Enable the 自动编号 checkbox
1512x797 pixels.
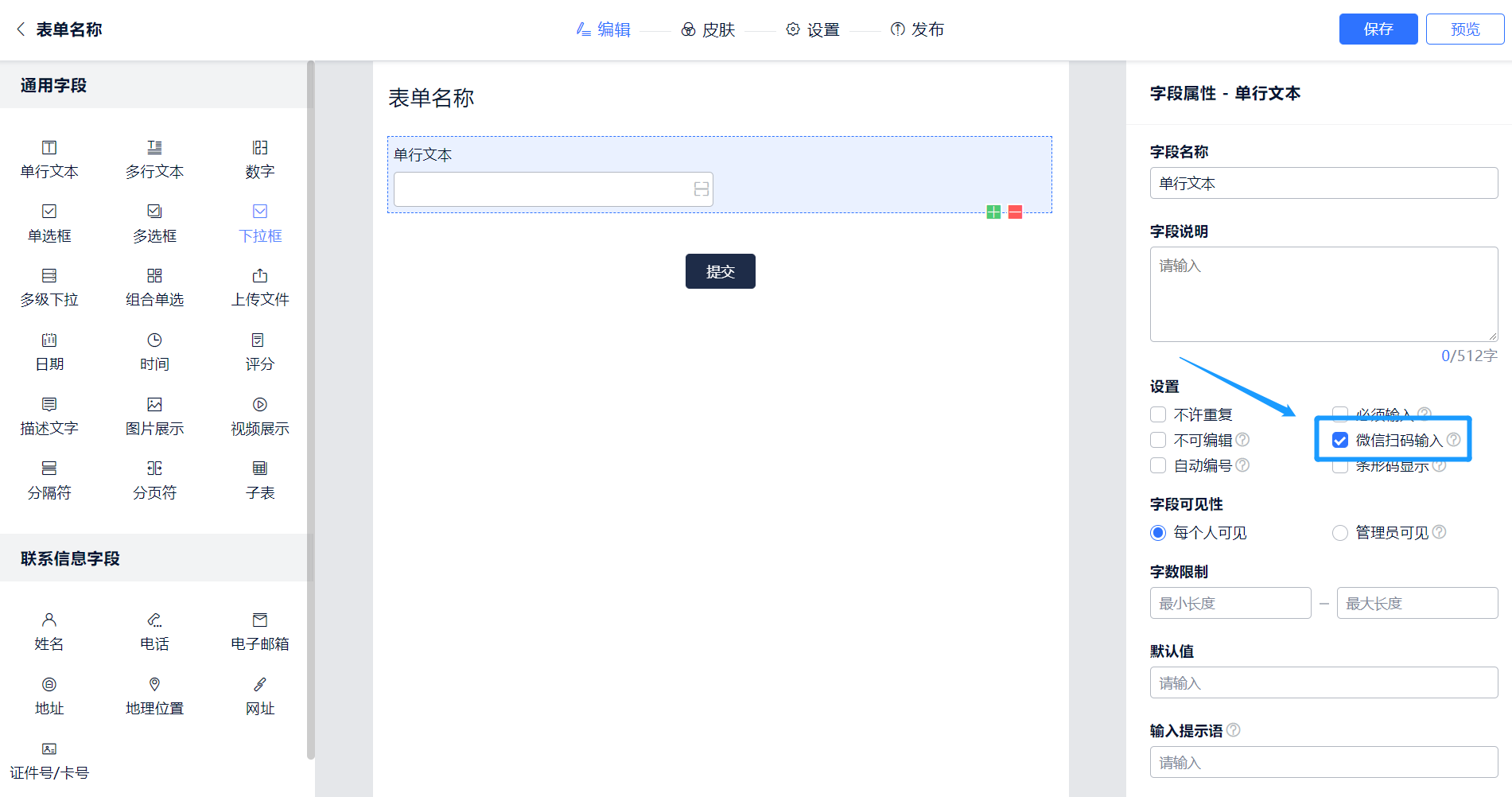pos(1158,465)
